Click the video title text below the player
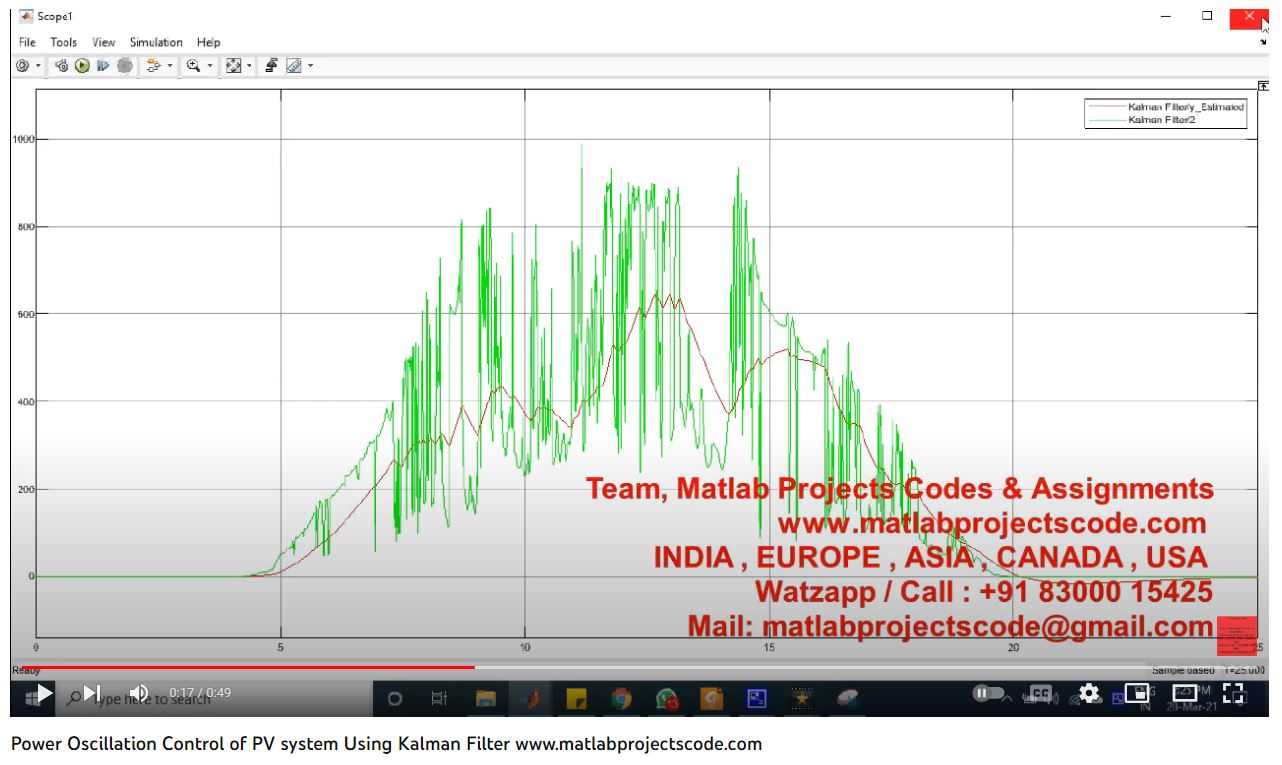1282x765 pixels. click(x=386, y=744)
